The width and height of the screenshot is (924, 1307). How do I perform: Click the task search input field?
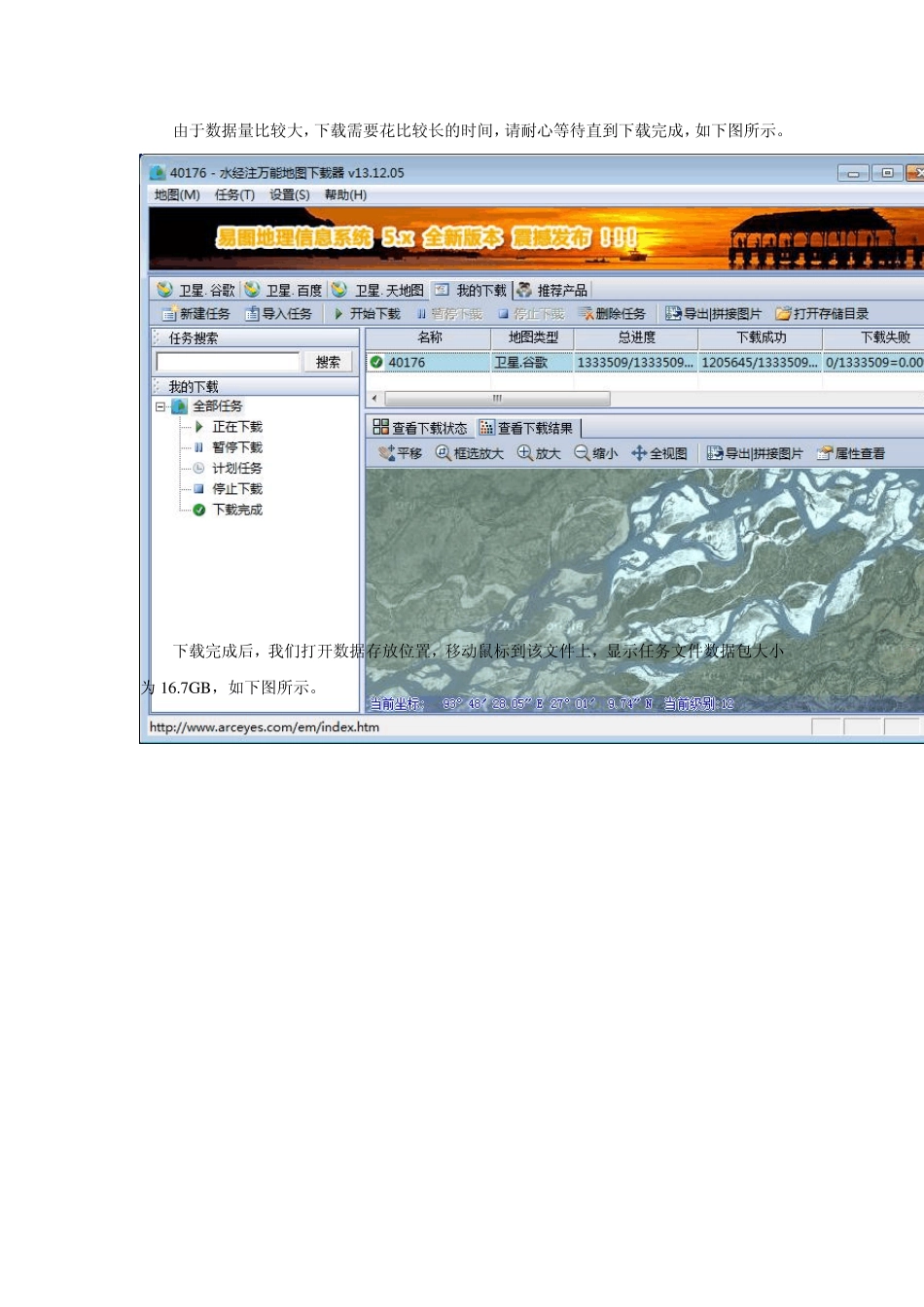[228, 362]
